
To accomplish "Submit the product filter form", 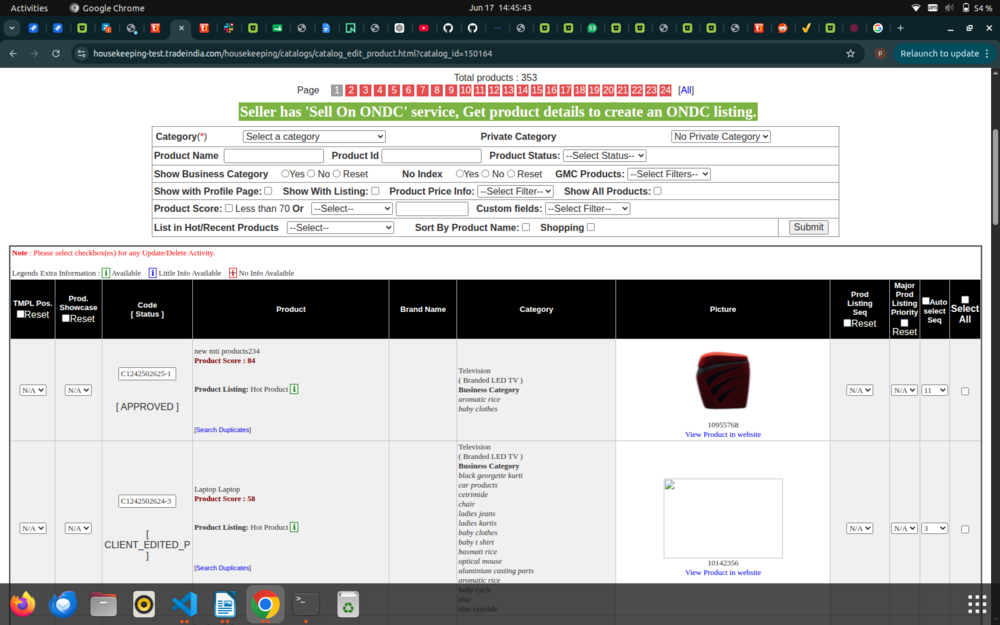I will (809, 227).
